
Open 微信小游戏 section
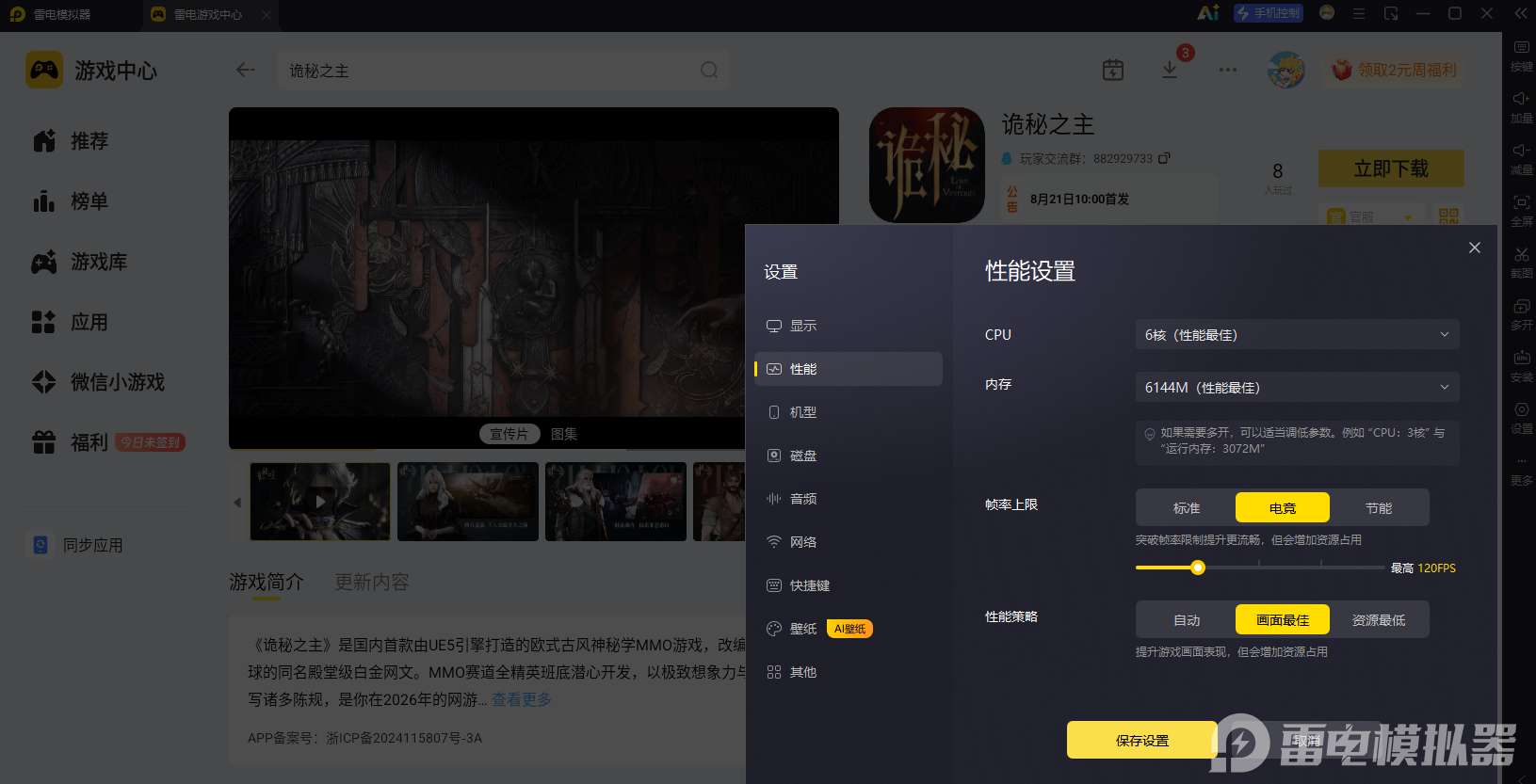click(x=98, y=382)
